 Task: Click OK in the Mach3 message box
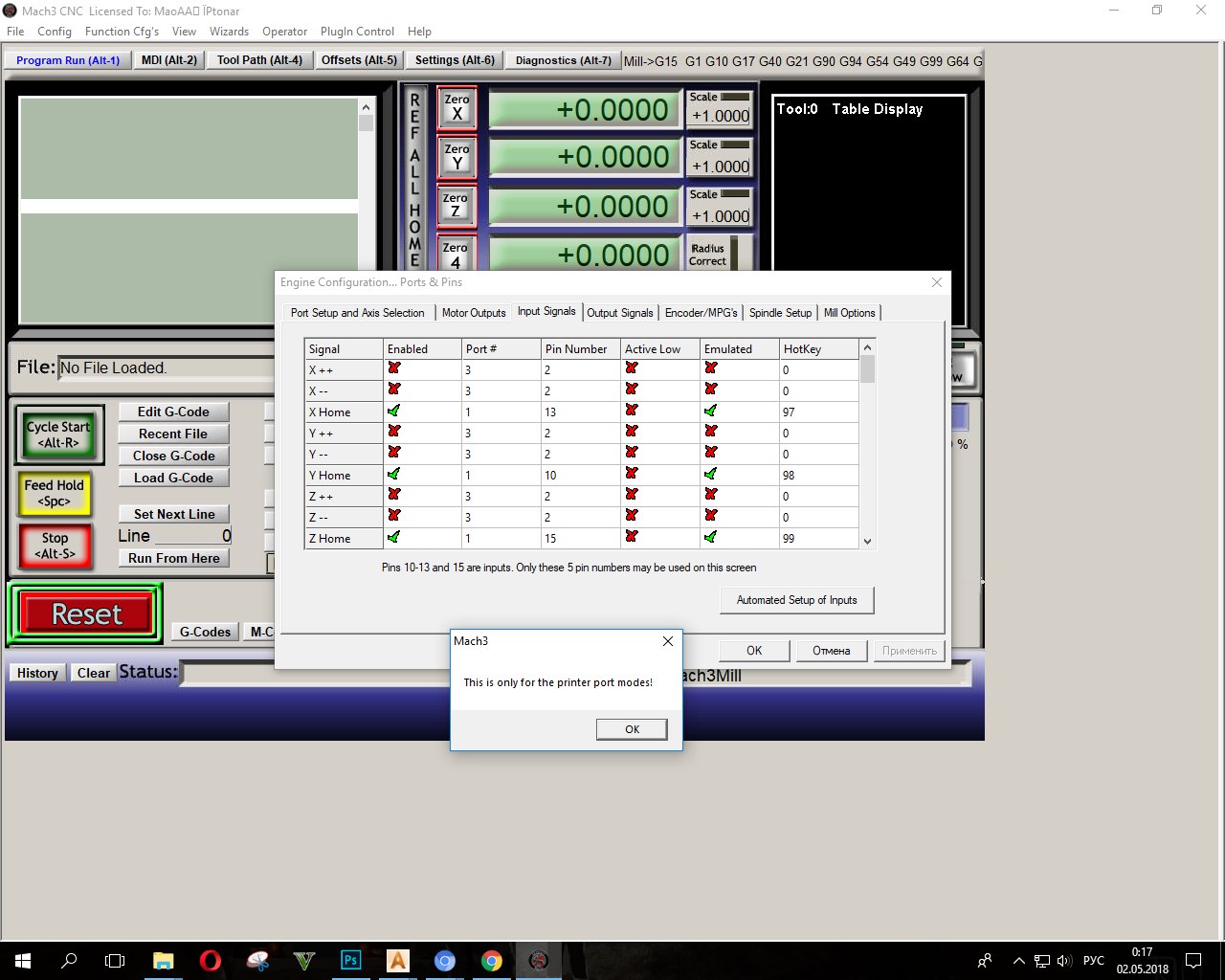(x=632, y=729)
